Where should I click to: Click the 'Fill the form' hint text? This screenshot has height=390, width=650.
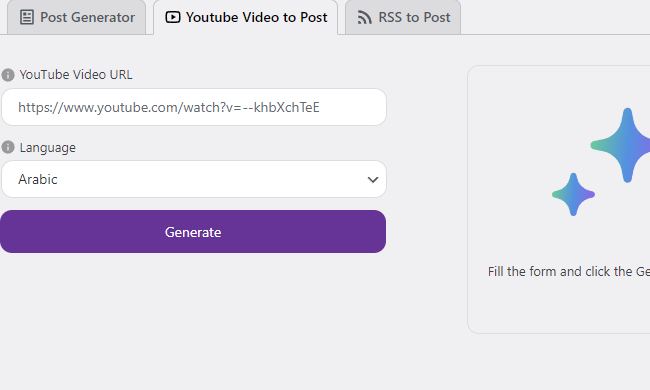pyautogui.click(x=569, y=271)
